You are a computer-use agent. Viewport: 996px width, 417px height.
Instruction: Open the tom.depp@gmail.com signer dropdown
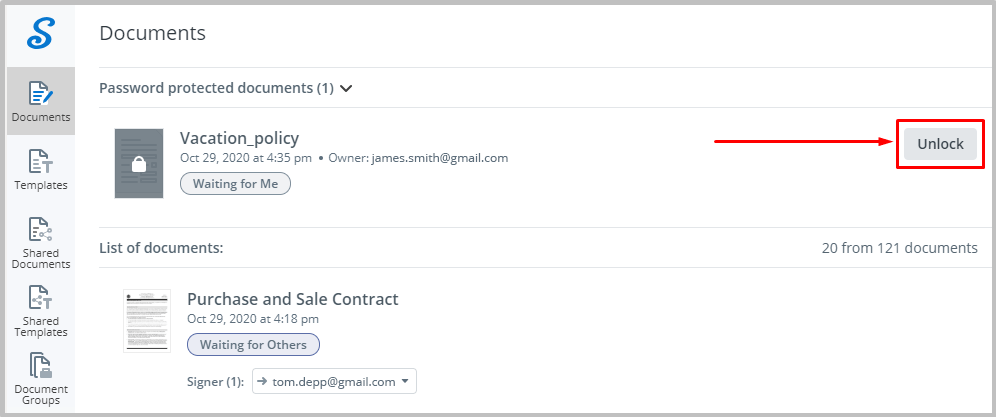[x=334, y=381]
